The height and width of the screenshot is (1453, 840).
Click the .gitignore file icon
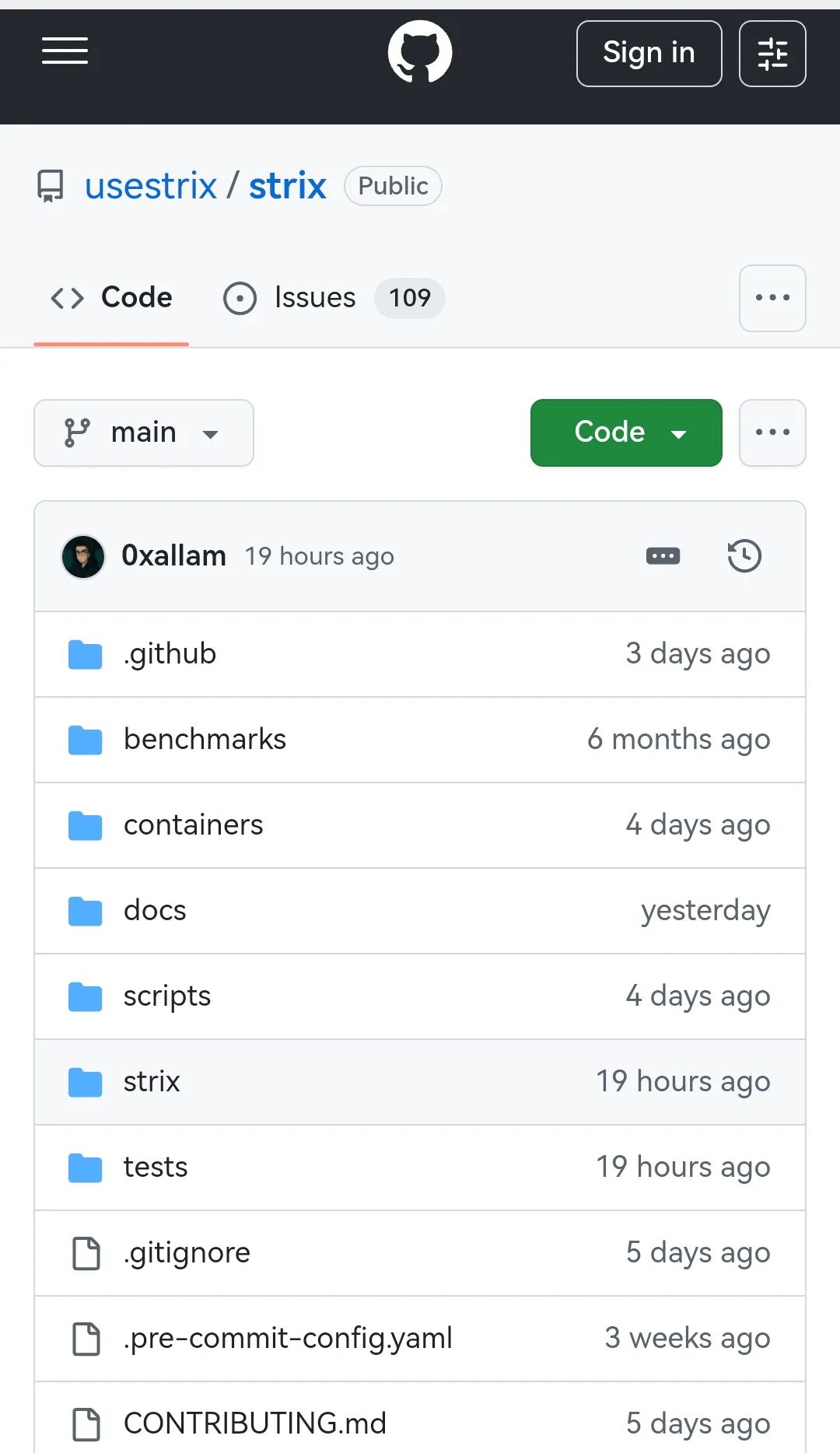86,1253
